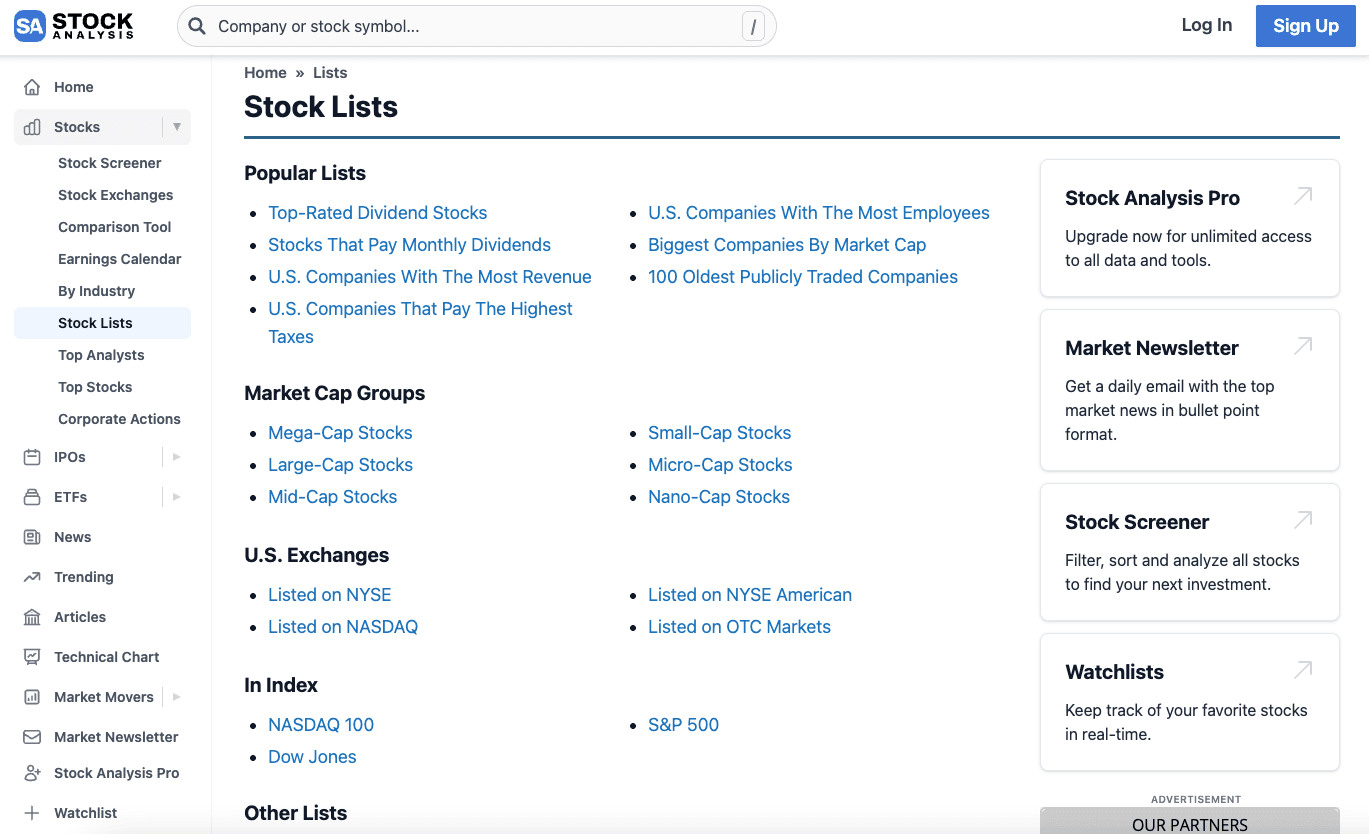Open the Top-Rated Dividend Stocks link

pyautogui.click(x=377, y=212)
